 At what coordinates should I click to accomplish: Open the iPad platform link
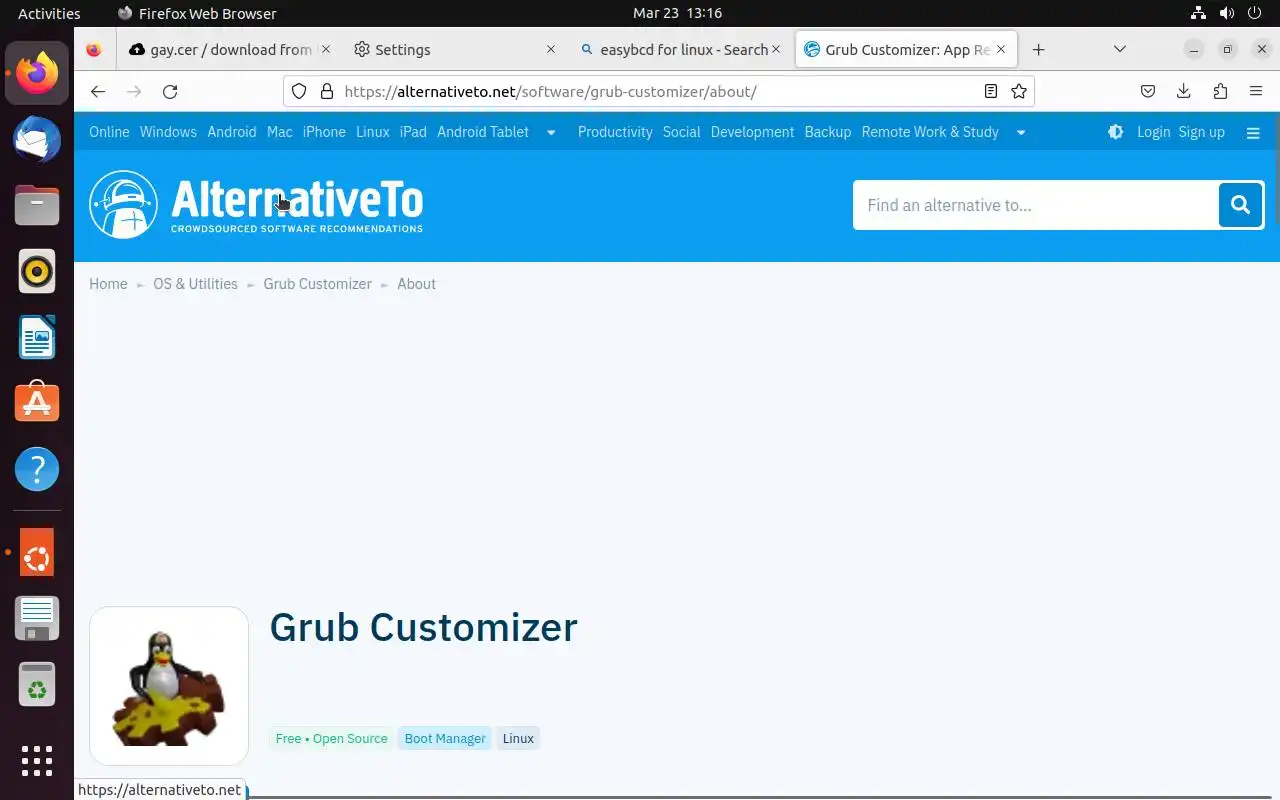point(413,132)
